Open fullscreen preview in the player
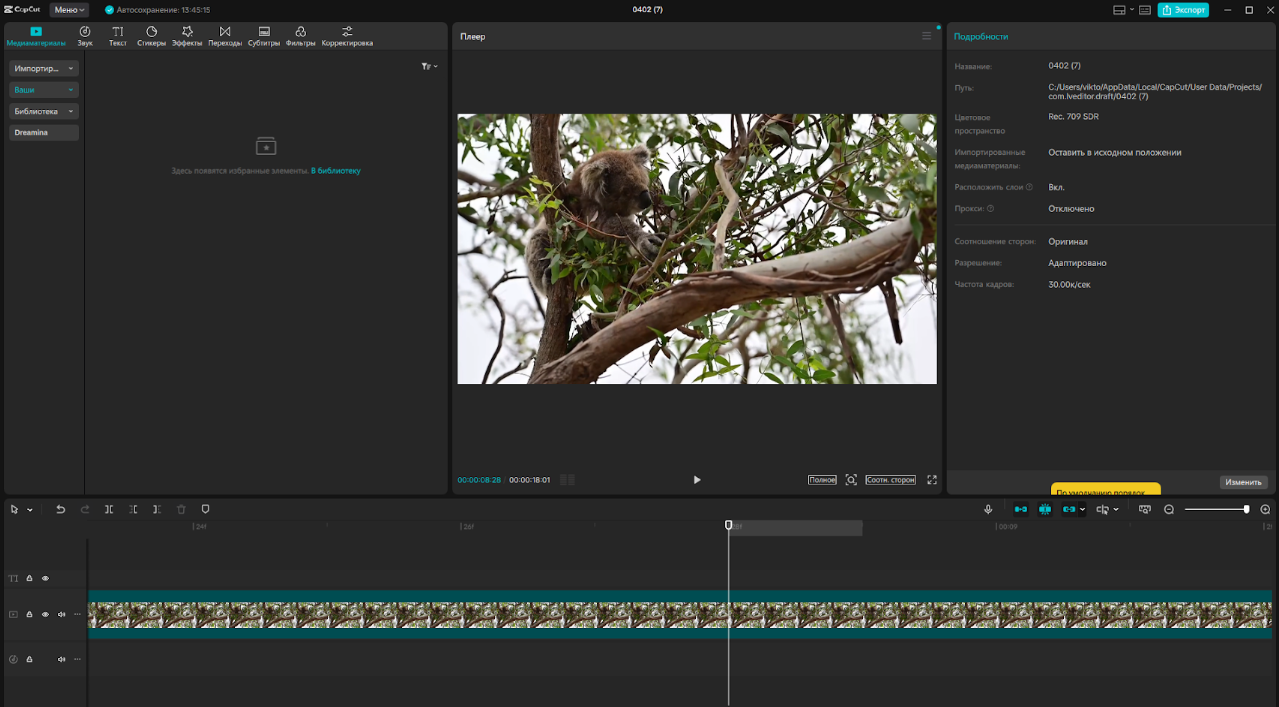The image size is (1279, 707). (932, 480)
